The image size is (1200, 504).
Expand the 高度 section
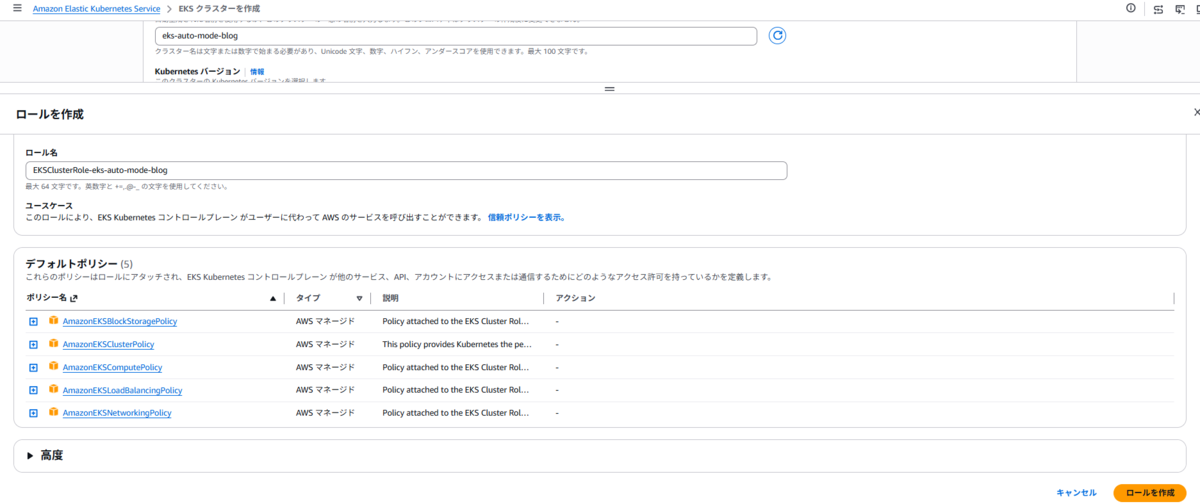coord(31,455)
